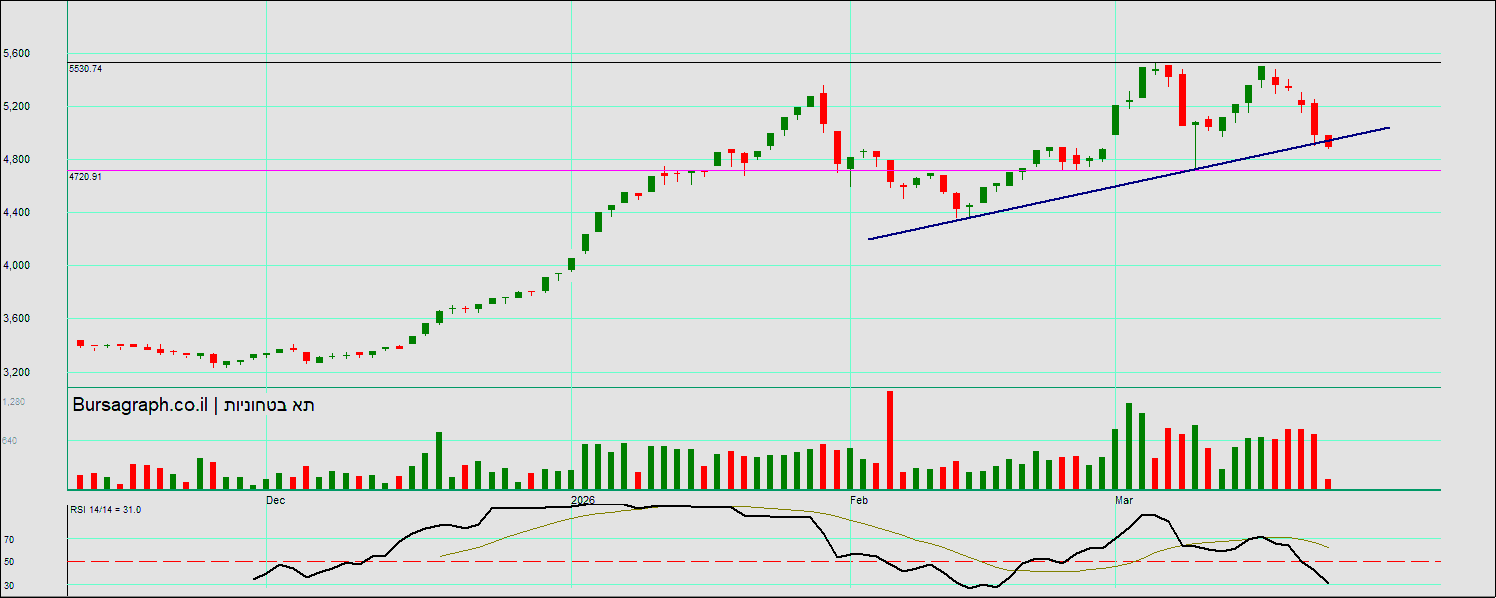
Task: Select the 5,600 price axis label
Action: (x=16, y=54)
